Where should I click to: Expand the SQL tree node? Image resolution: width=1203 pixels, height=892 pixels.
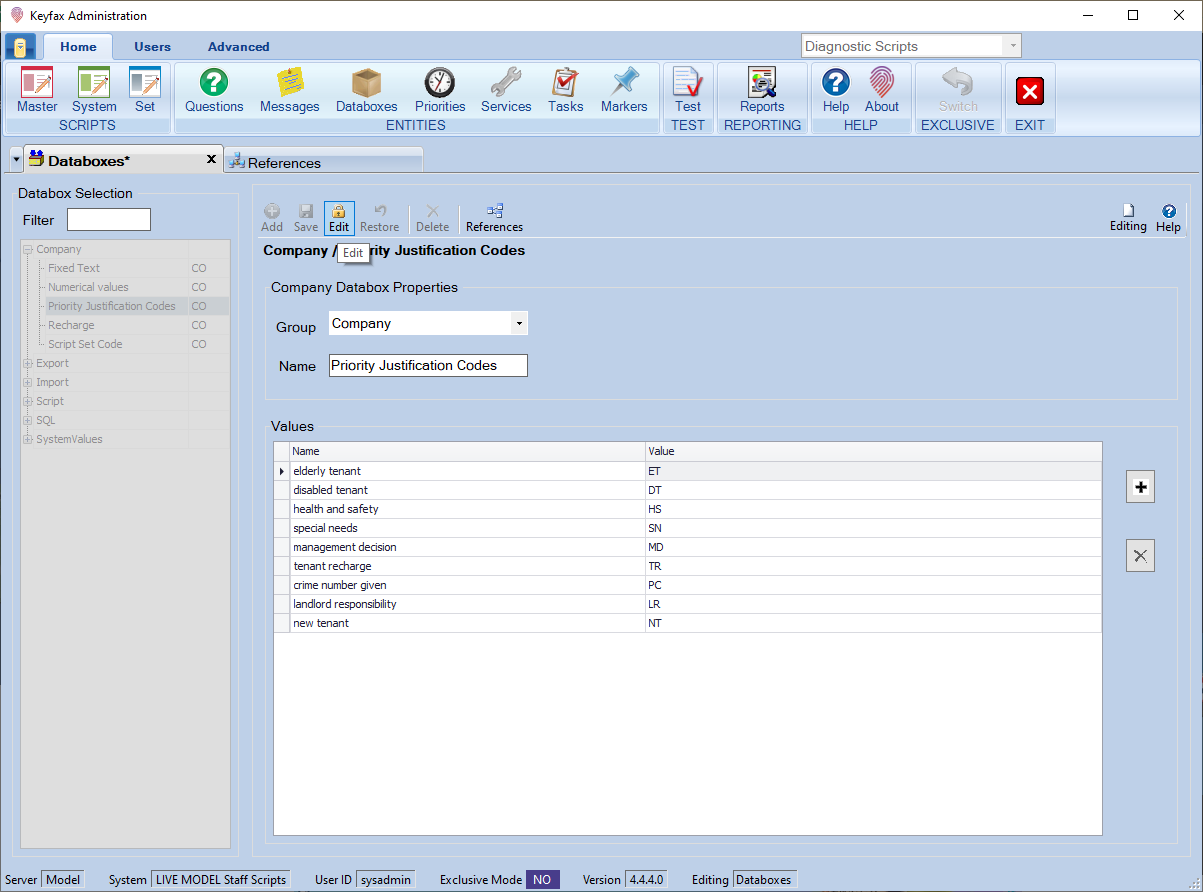(x=28, y=421)
